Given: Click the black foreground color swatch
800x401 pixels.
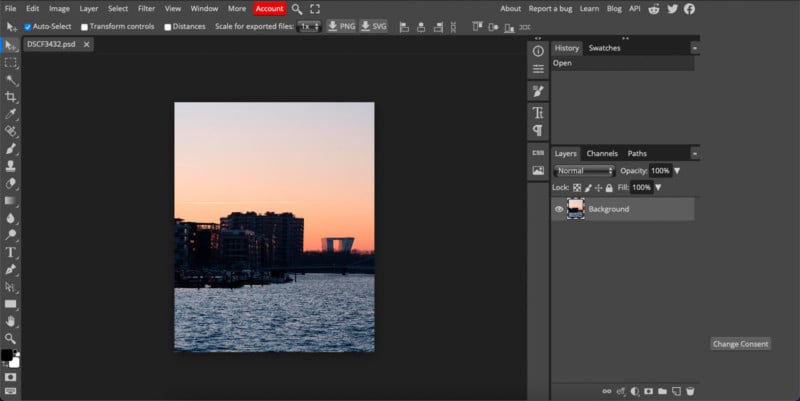Looking at the screenshot, I should tap(6, 355).
